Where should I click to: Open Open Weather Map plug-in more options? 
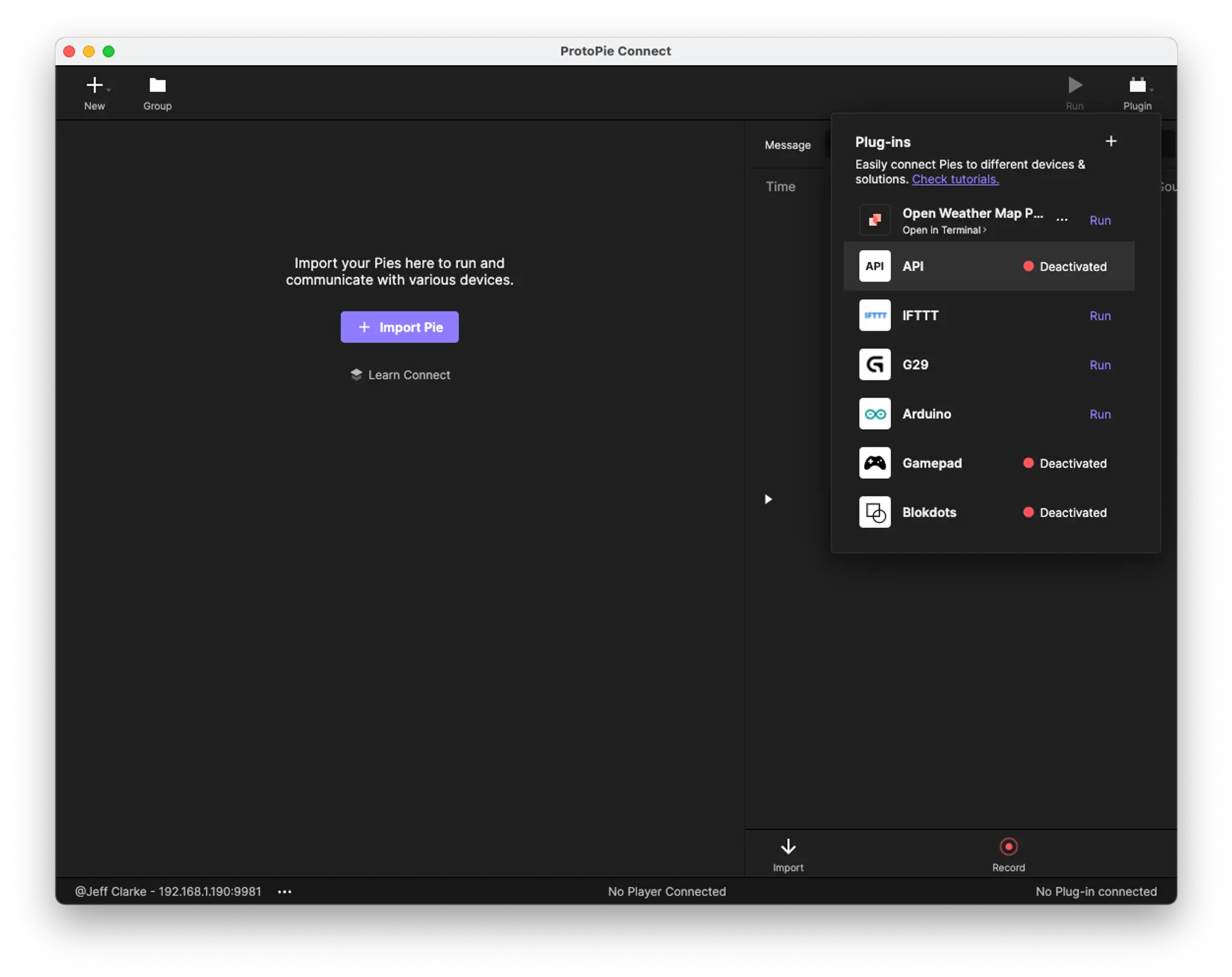pos(1062,220)
